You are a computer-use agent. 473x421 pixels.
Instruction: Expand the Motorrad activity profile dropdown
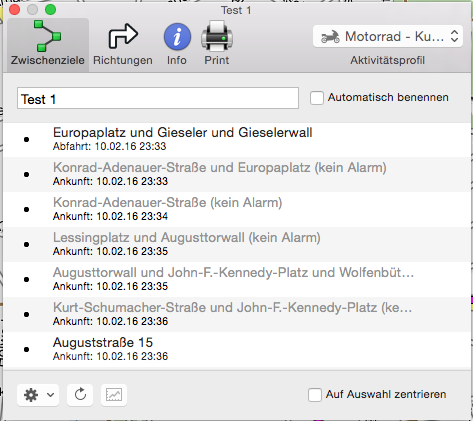[x=388, y=36]
